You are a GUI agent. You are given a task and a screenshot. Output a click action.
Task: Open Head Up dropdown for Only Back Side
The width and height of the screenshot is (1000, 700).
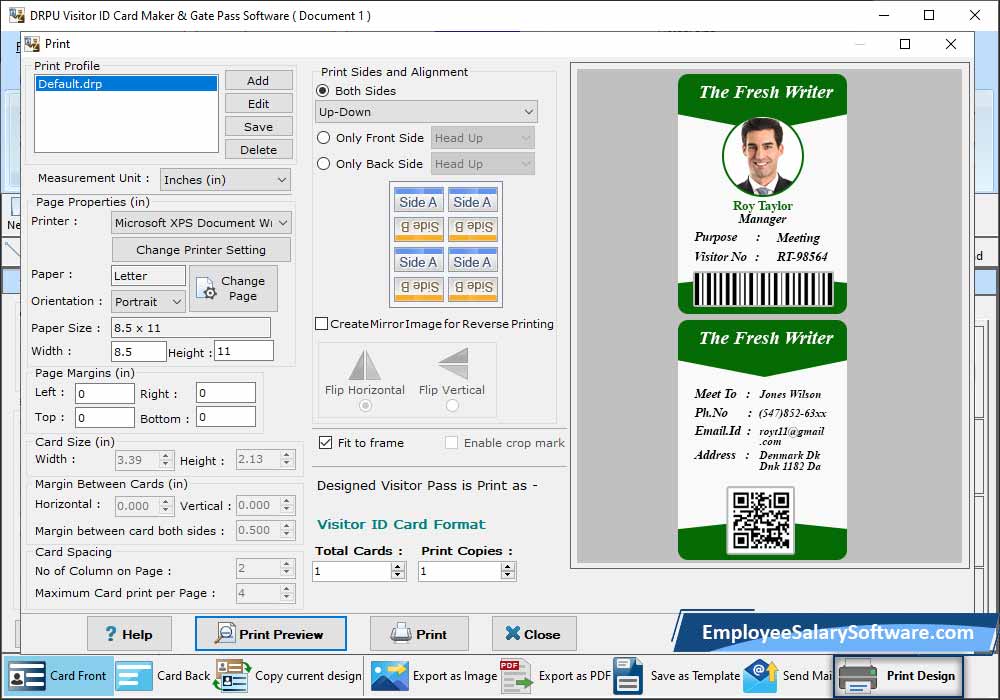(x=483, y=164)
